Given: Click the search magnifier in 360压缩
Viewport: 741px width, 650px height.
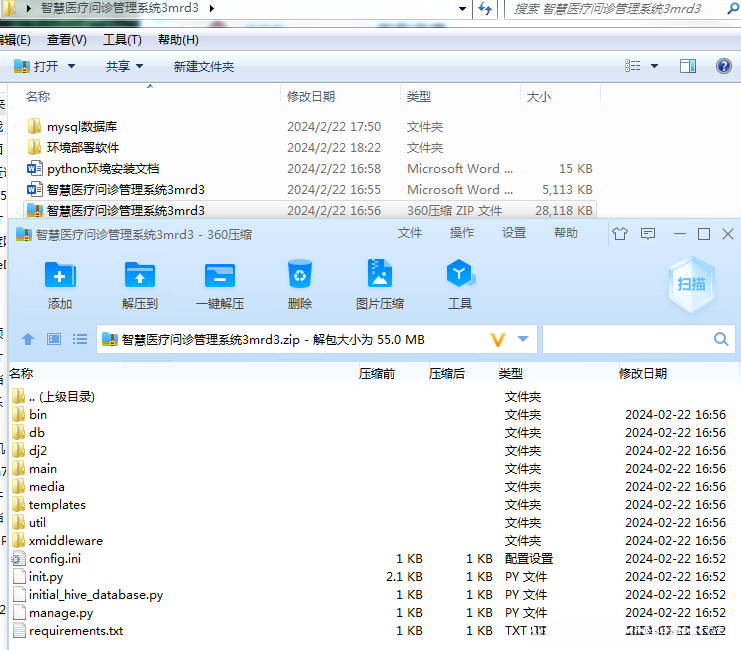Looking at the screenshot, I should click(x=721, y=339).
